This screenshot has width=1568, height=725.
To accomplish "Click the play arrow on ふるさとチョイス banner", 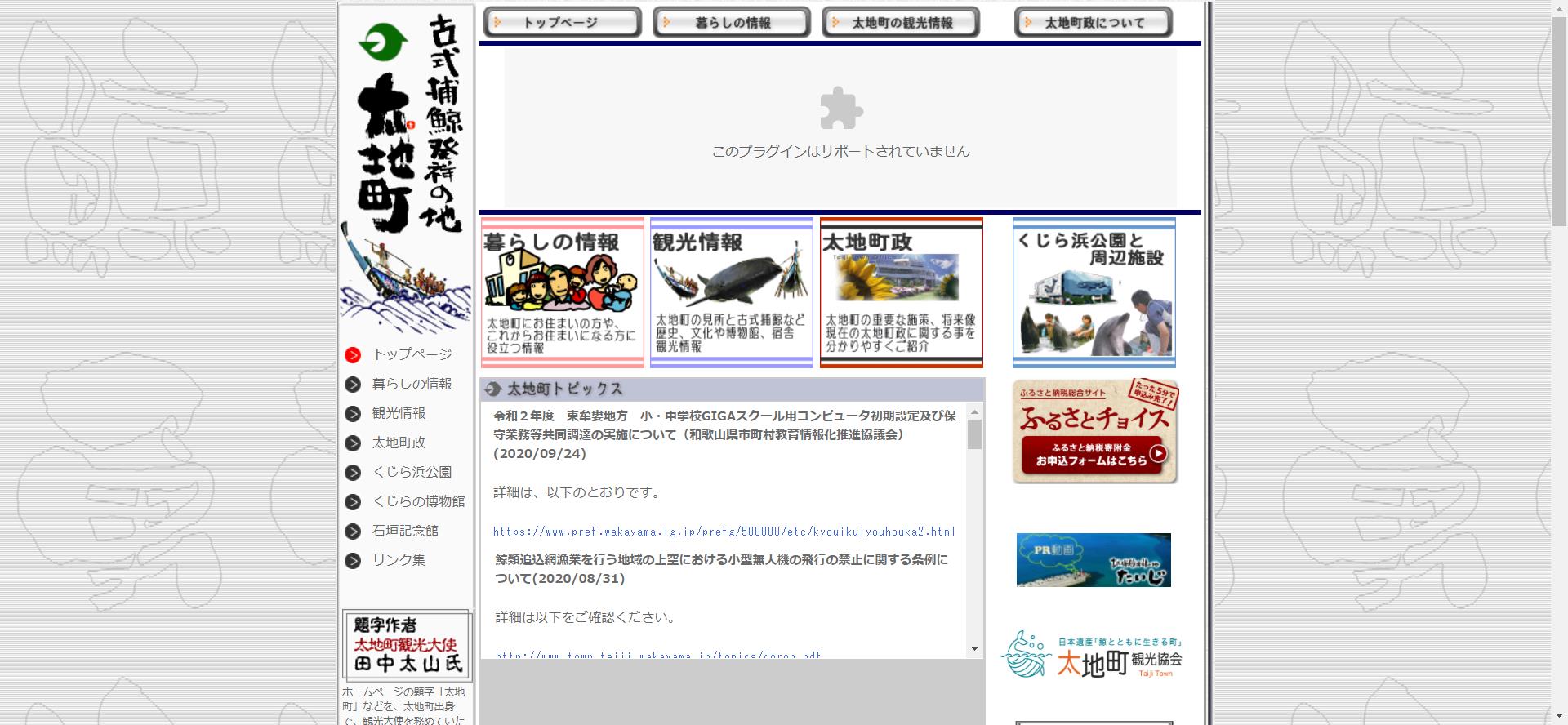I will pyautogui.click(x=1157, y=454).
